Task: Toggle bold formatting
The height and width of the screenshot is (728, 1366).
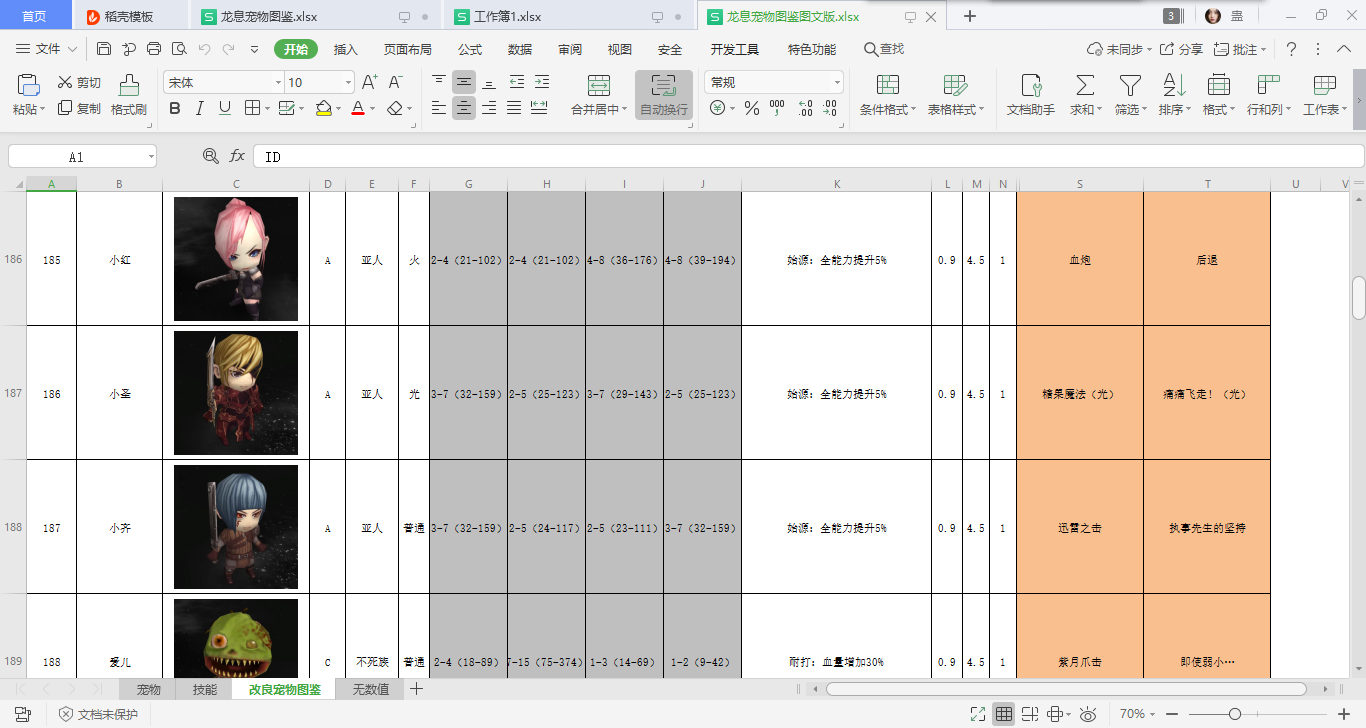Action: (175, 108)
